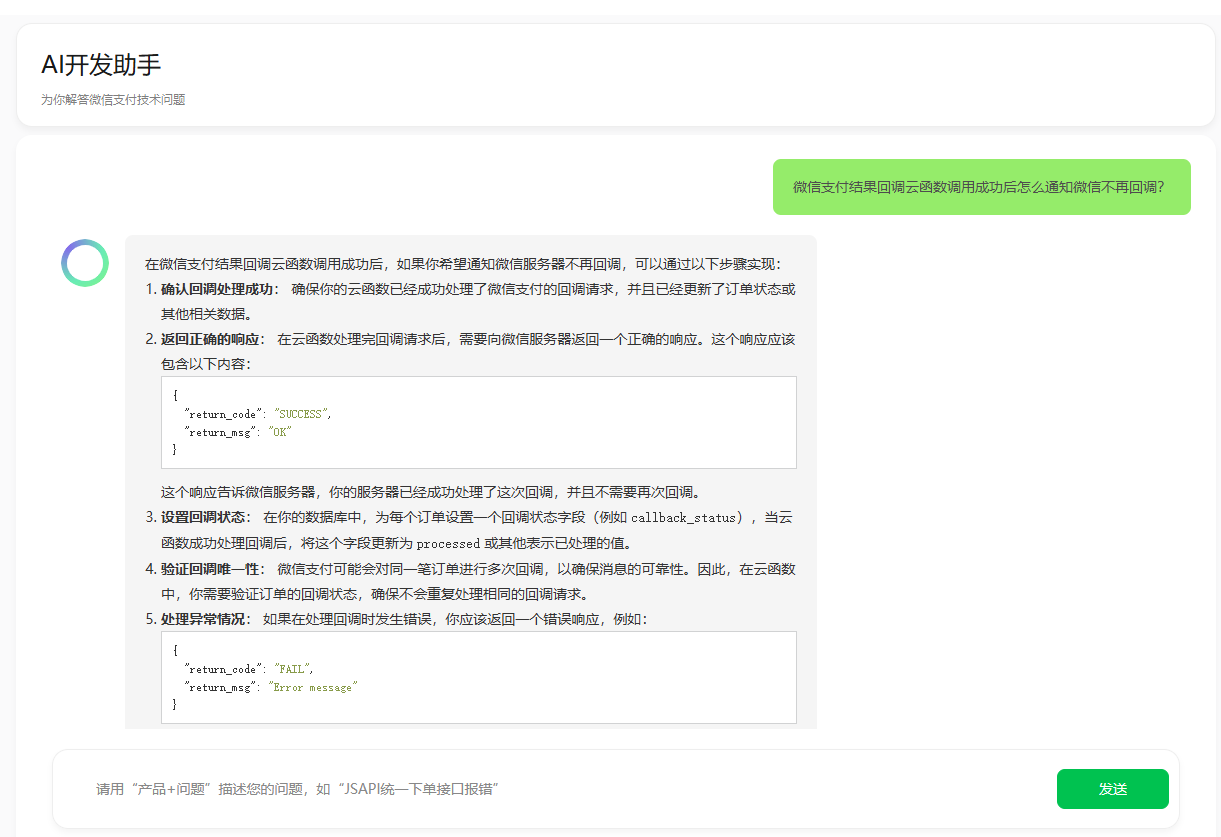This screenshot has width=1221, height=837.
Task: Click the FAIL JSON code block
Action: point(479,677)
